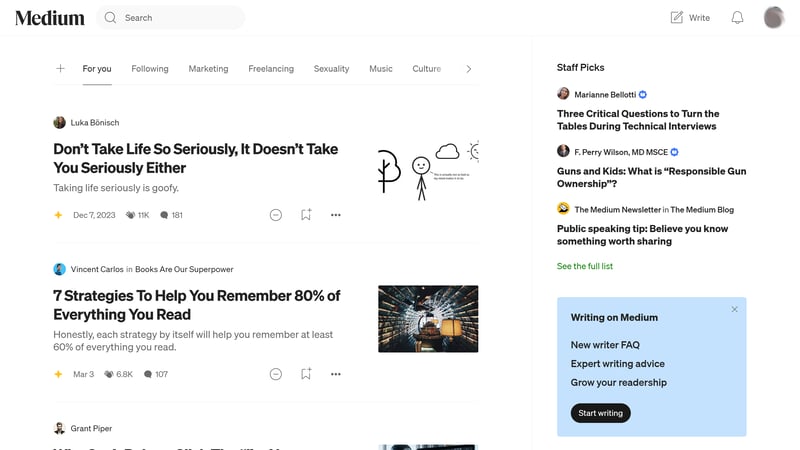Click into the Search field

tap(180, 17)
